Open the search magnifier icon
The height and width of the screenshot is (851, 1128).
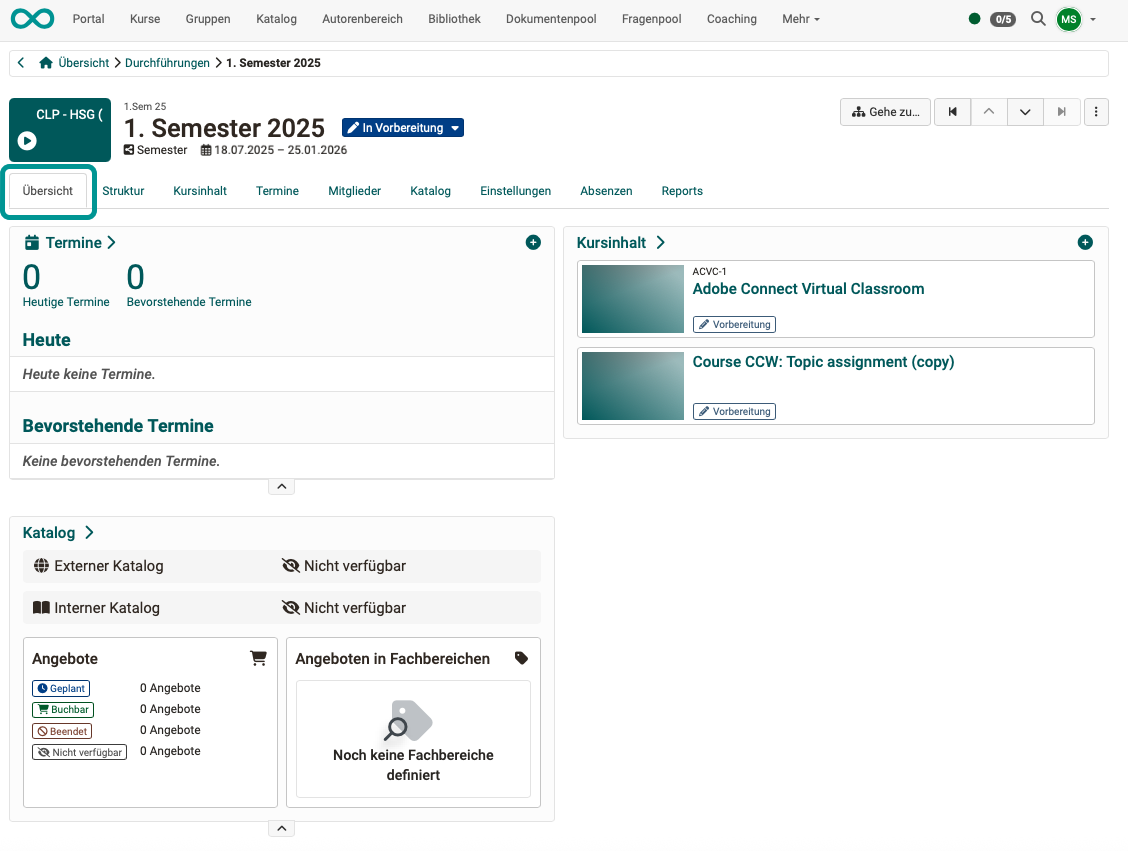[x=1038, y=18]
